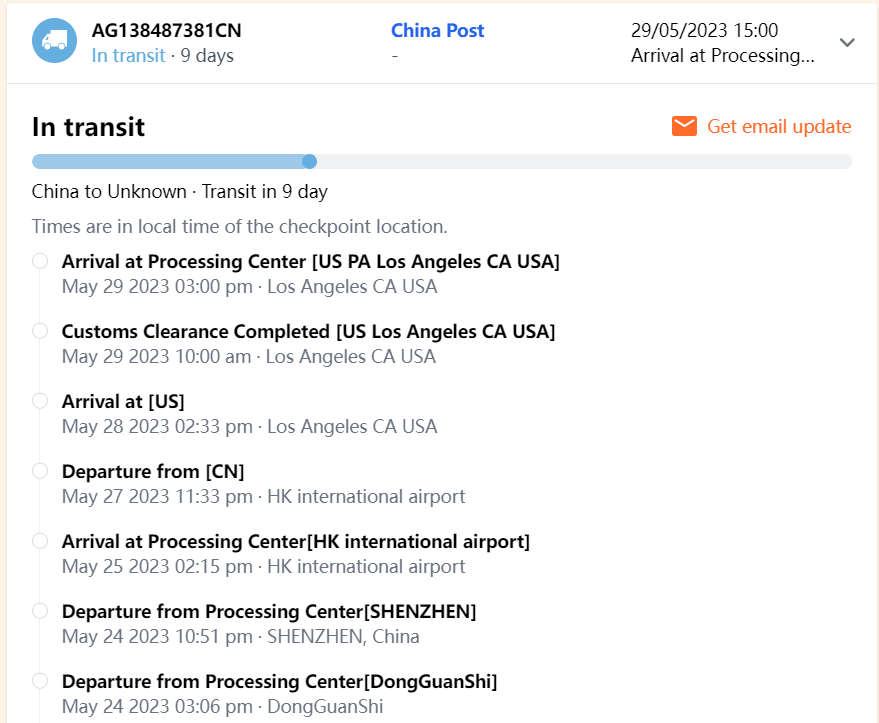Click the large In transit heading
The width and height of the screenshot is (879, 723).
pos(88,127)
